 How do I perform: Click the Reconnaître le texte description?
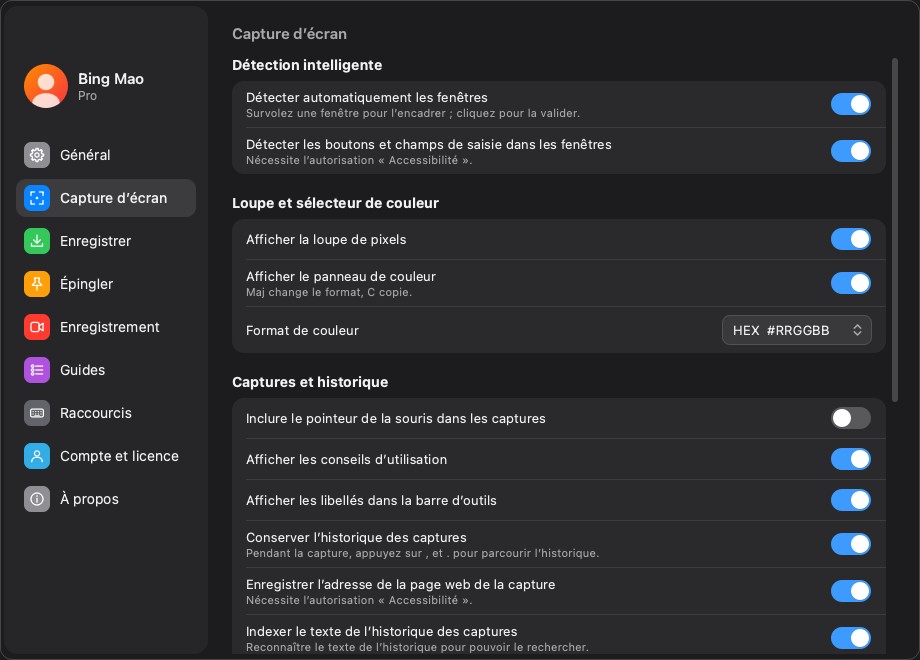417,647
